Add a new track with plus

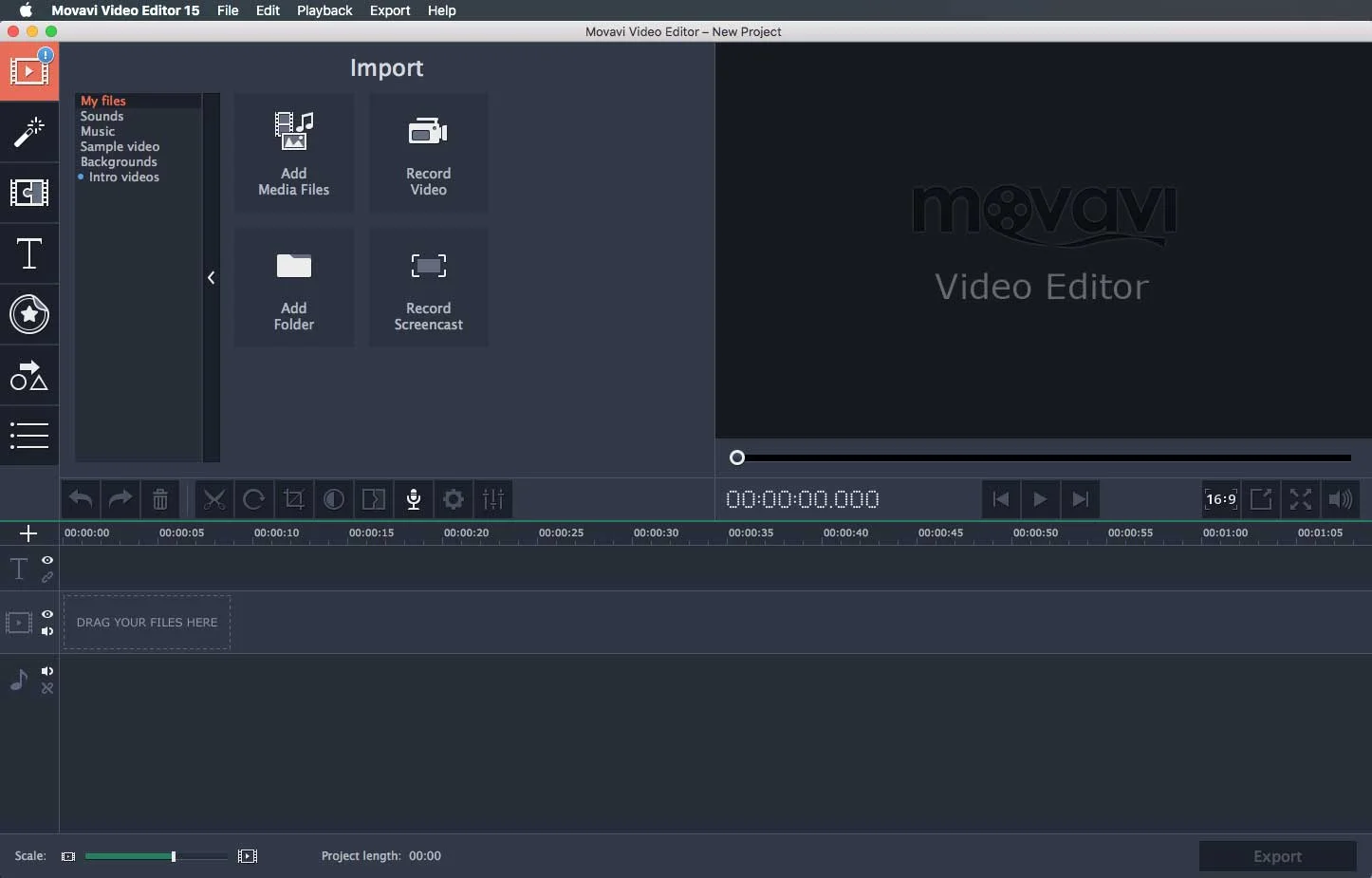(28, 533)
